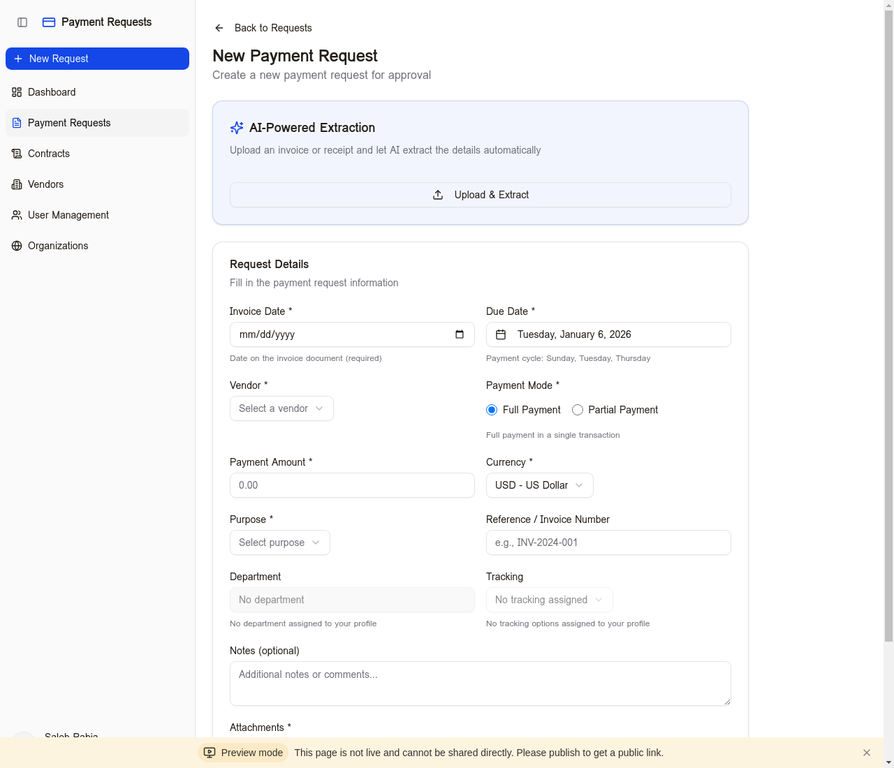Click the back arrow to Requests
Image resolution: width=894 pixels, height=768 pixels.
point(218,29)
